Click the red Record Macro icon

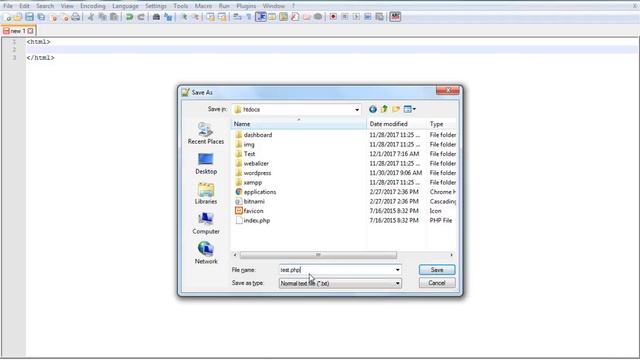(333, 17)
